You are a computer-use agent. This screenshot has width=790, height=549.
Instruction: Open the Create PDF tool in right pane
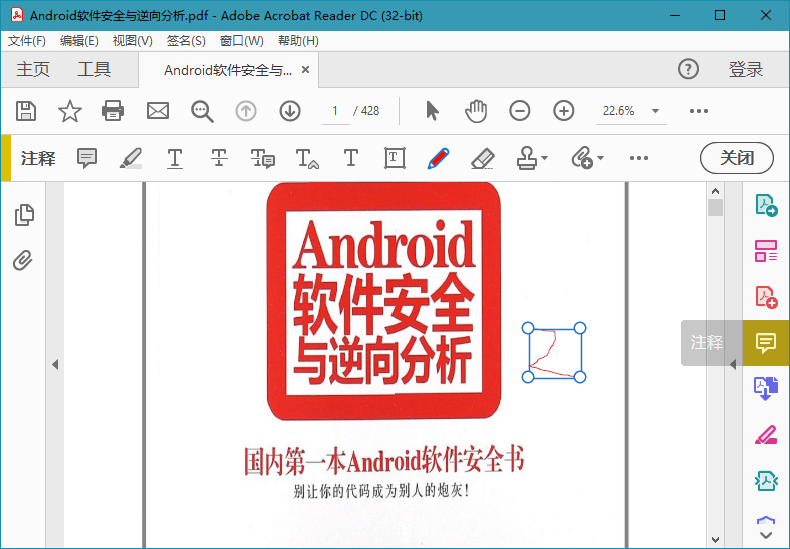pos(766,297)
